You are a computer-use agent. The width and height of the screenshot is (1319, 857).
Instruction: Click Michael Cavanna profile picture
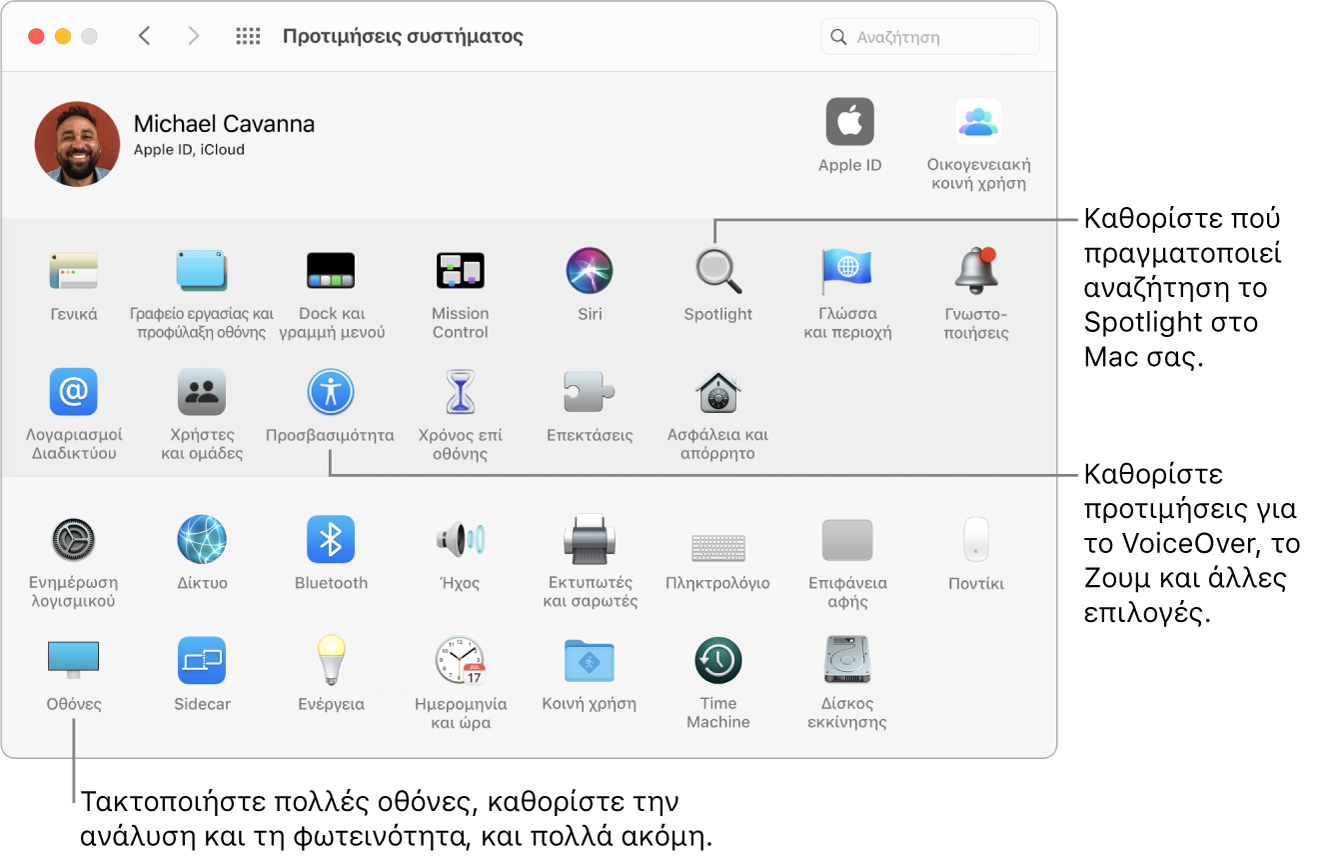tap(77, 144)
